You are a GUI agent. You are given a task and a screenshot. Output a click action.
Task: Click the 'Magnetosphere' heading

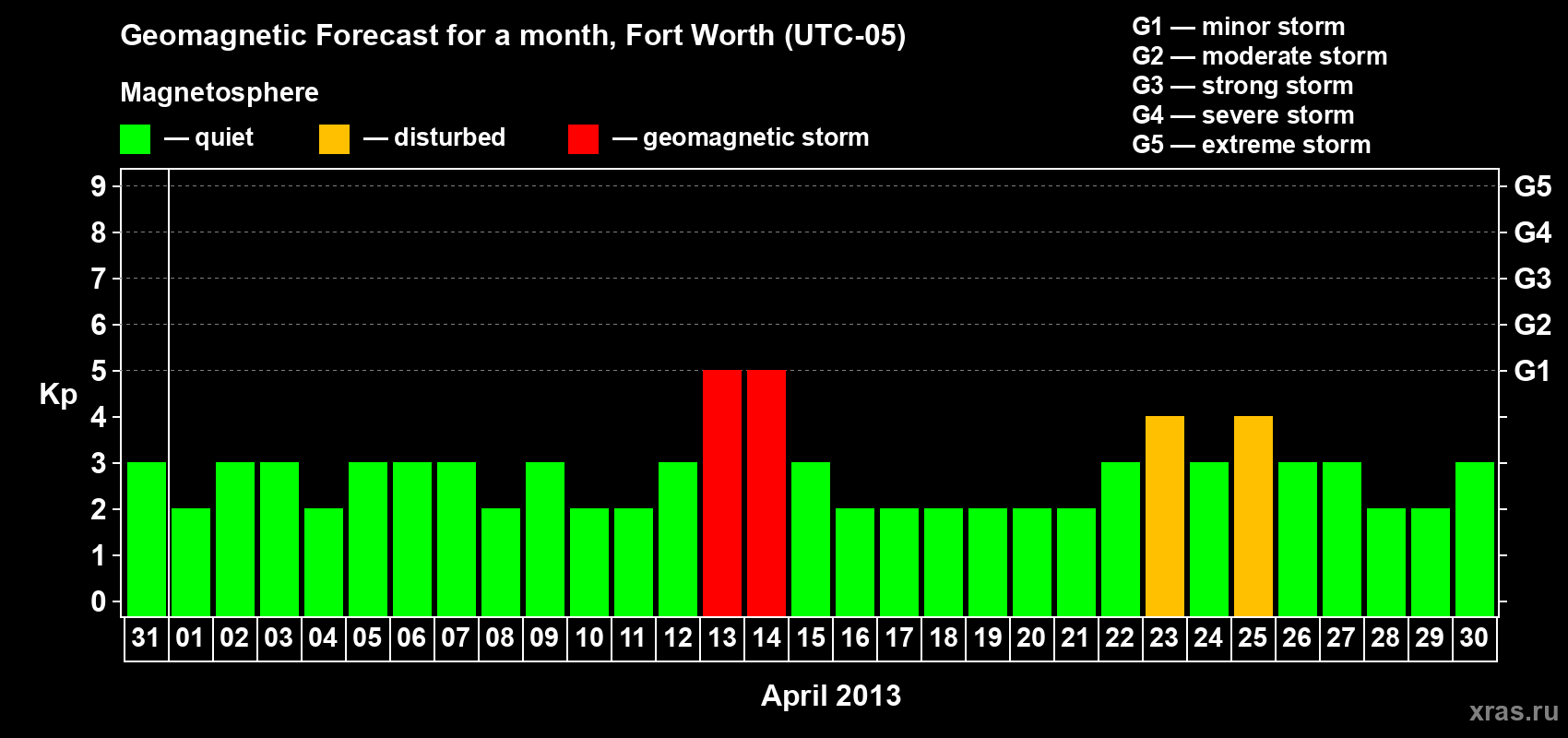220,92
